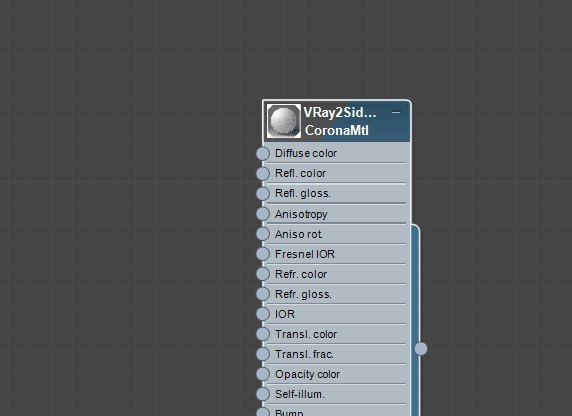The height and width of the screenshot is (416, 572).
Task: Click the Opacity color input socket
Action: tap(263, 374)
